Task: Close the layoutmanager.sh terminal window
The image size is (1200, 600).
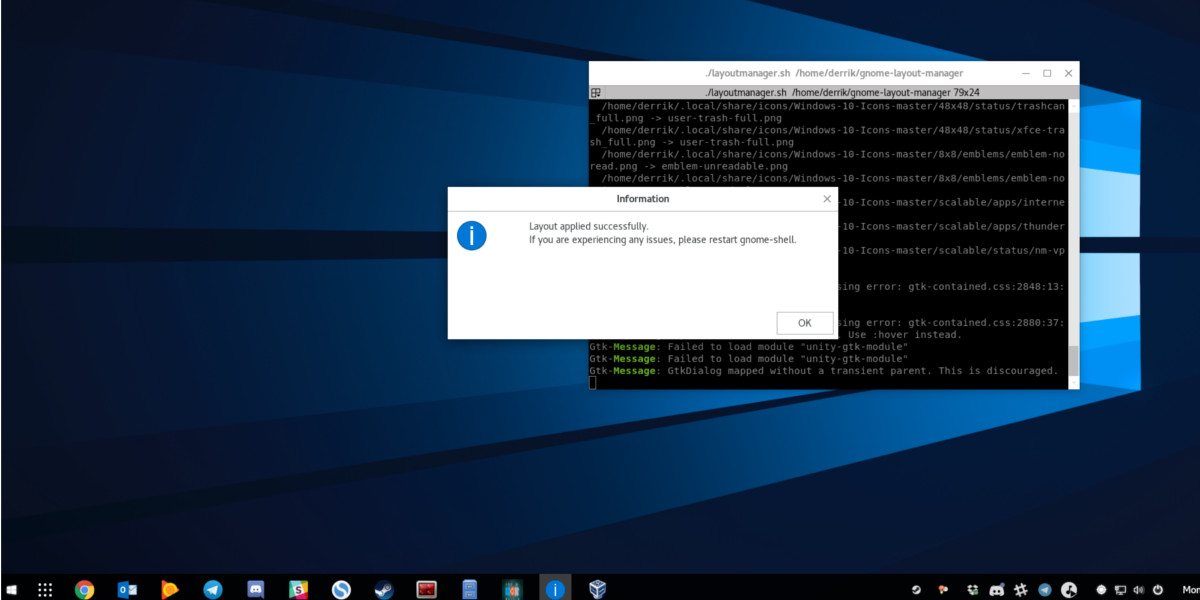Action: point(1069,73)
